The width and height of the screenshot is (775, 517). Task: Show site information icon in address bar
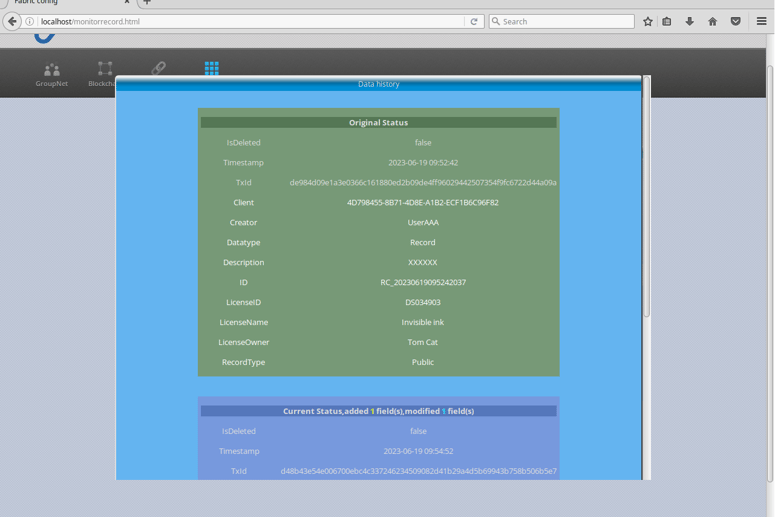click(30, 21)
